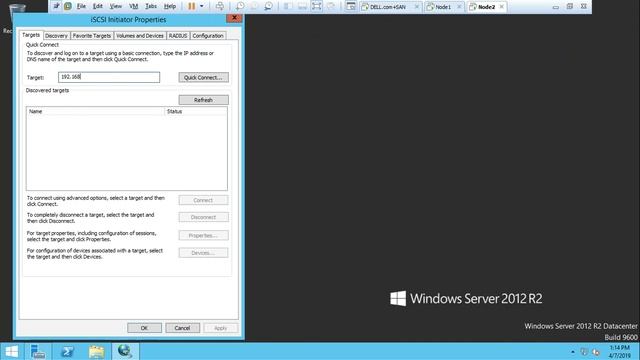Enter full screen mode icon
640x360 pixels.
317,6
